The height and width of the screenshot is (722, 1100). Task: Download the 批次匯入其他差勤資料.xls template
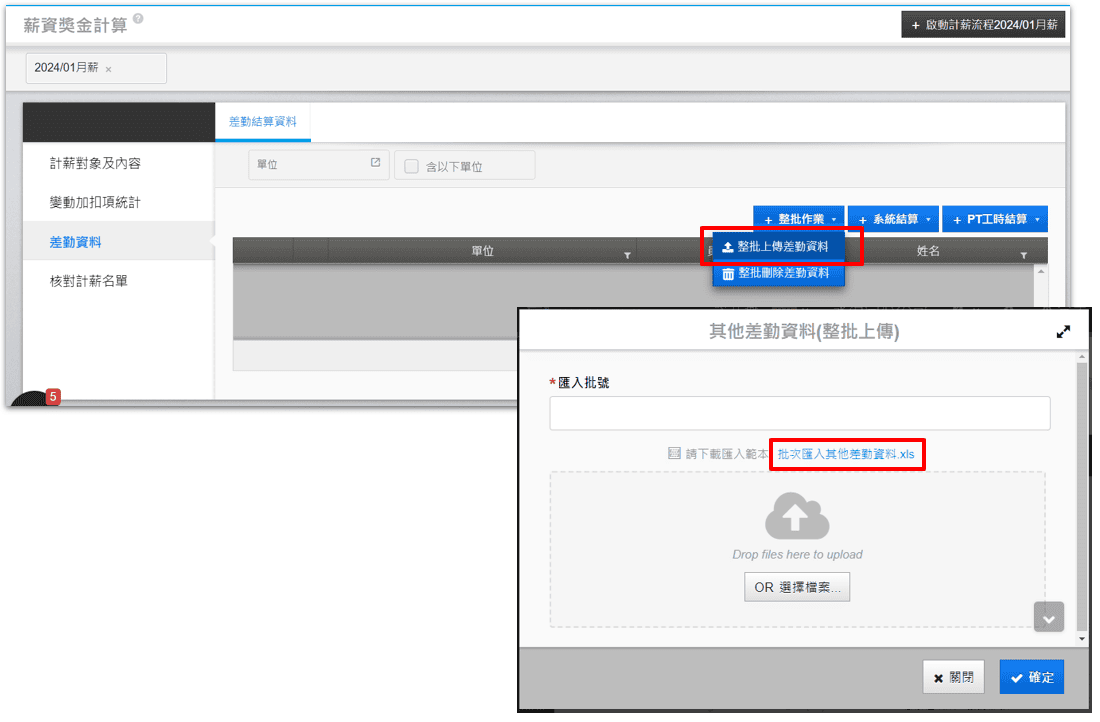pyautogui.click(x=846, y=454)
